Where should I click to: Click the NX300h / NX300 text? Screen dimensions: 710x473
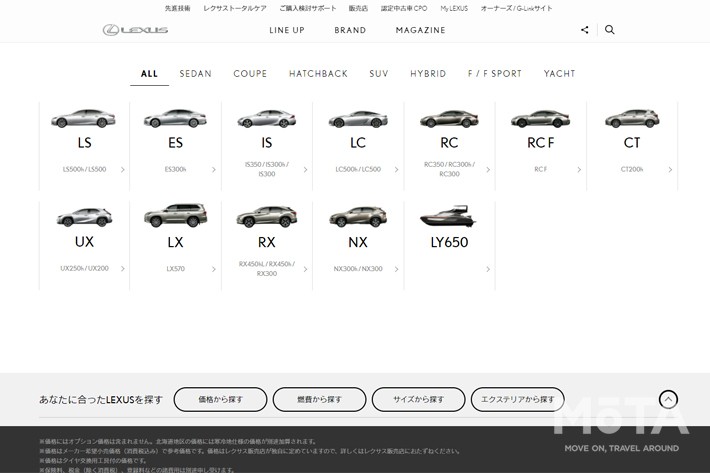point(358,269)
